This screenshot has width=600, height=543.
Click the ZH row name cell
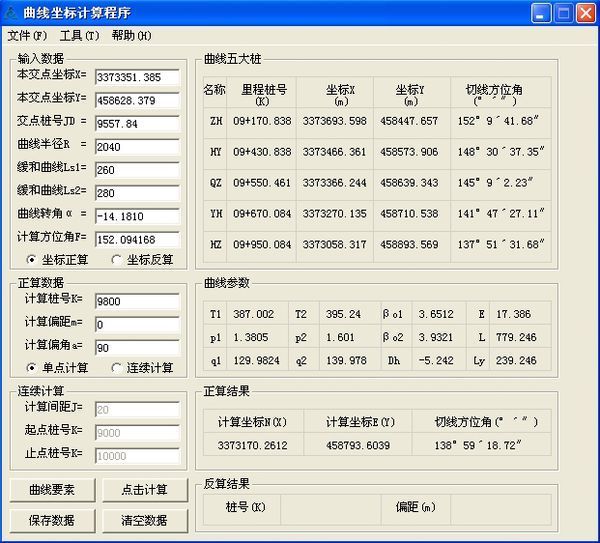(x=215, y=121)
